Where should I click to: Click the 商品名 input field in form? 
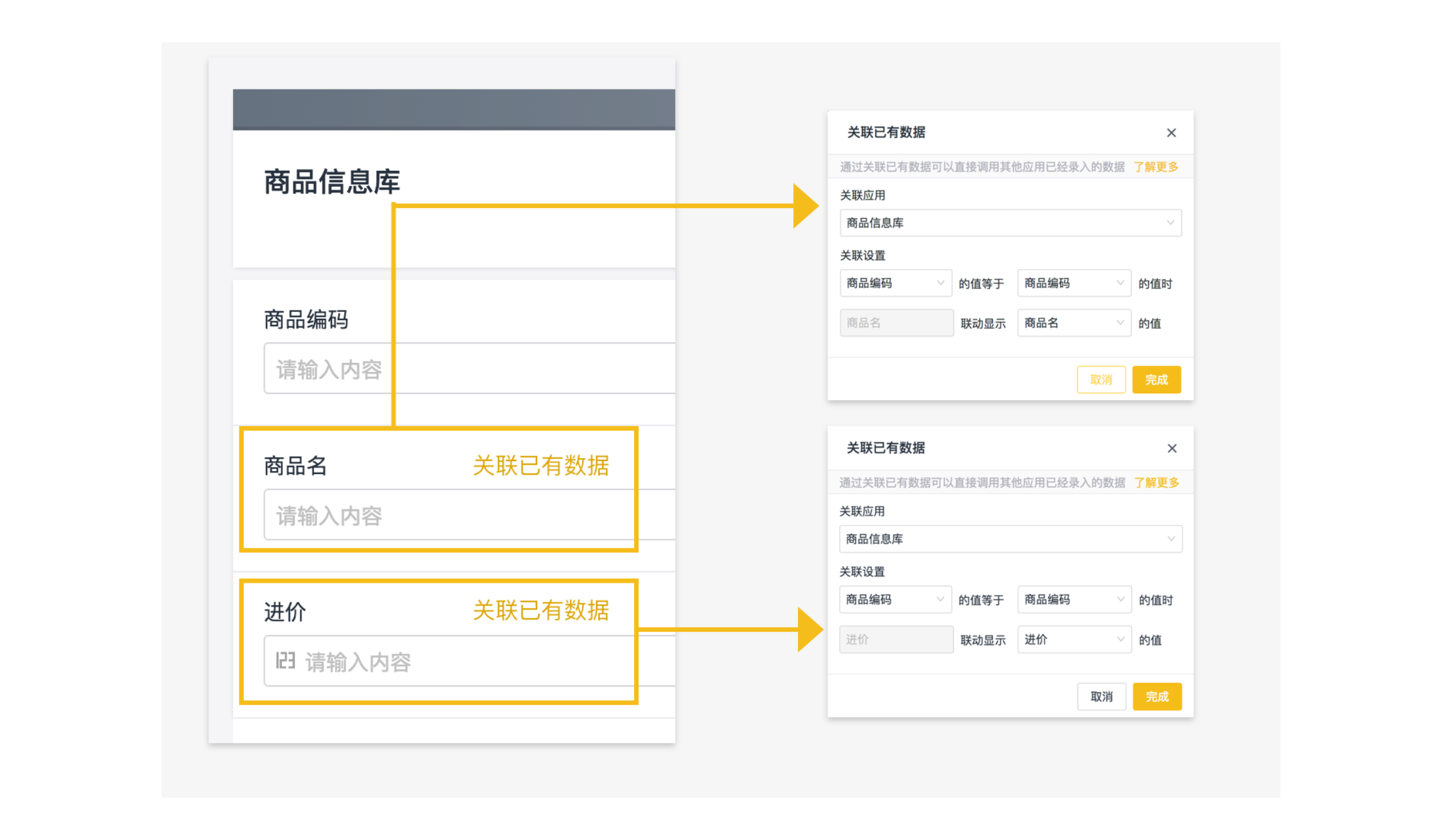[469, 514]
